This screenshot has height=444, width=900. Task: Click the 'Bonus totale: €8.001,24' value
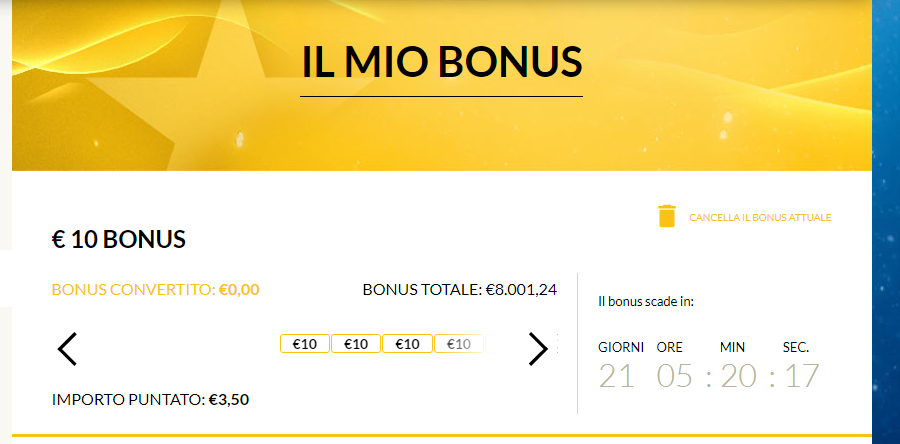[x=460, y=290]
